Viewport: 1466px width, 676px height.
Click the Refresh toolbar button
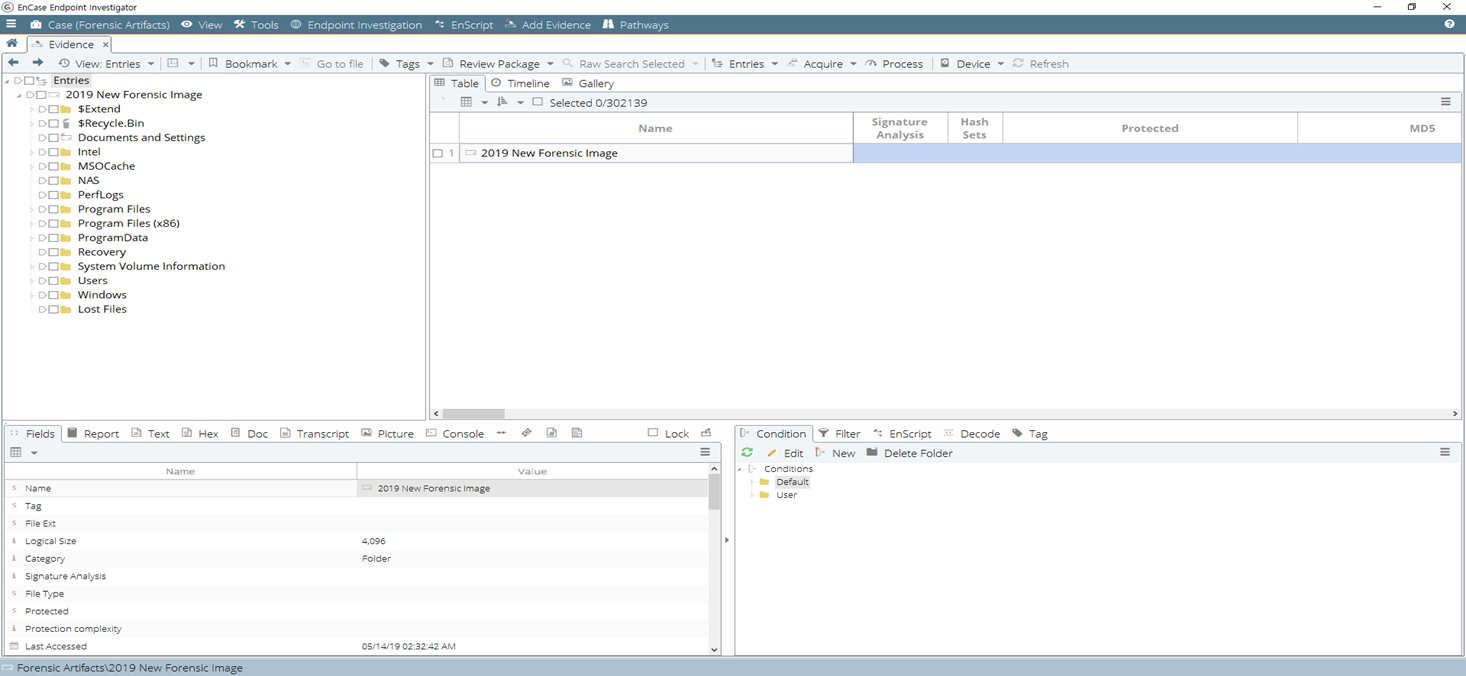coord(1040,64)
